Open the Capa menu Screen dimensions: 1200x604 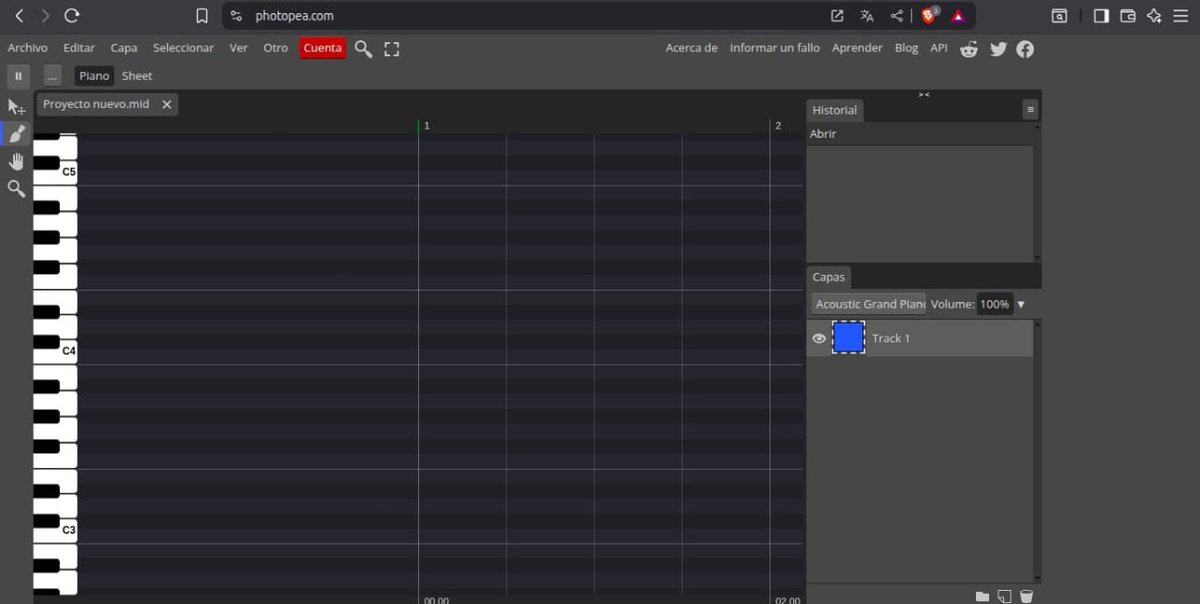[124, 48]
